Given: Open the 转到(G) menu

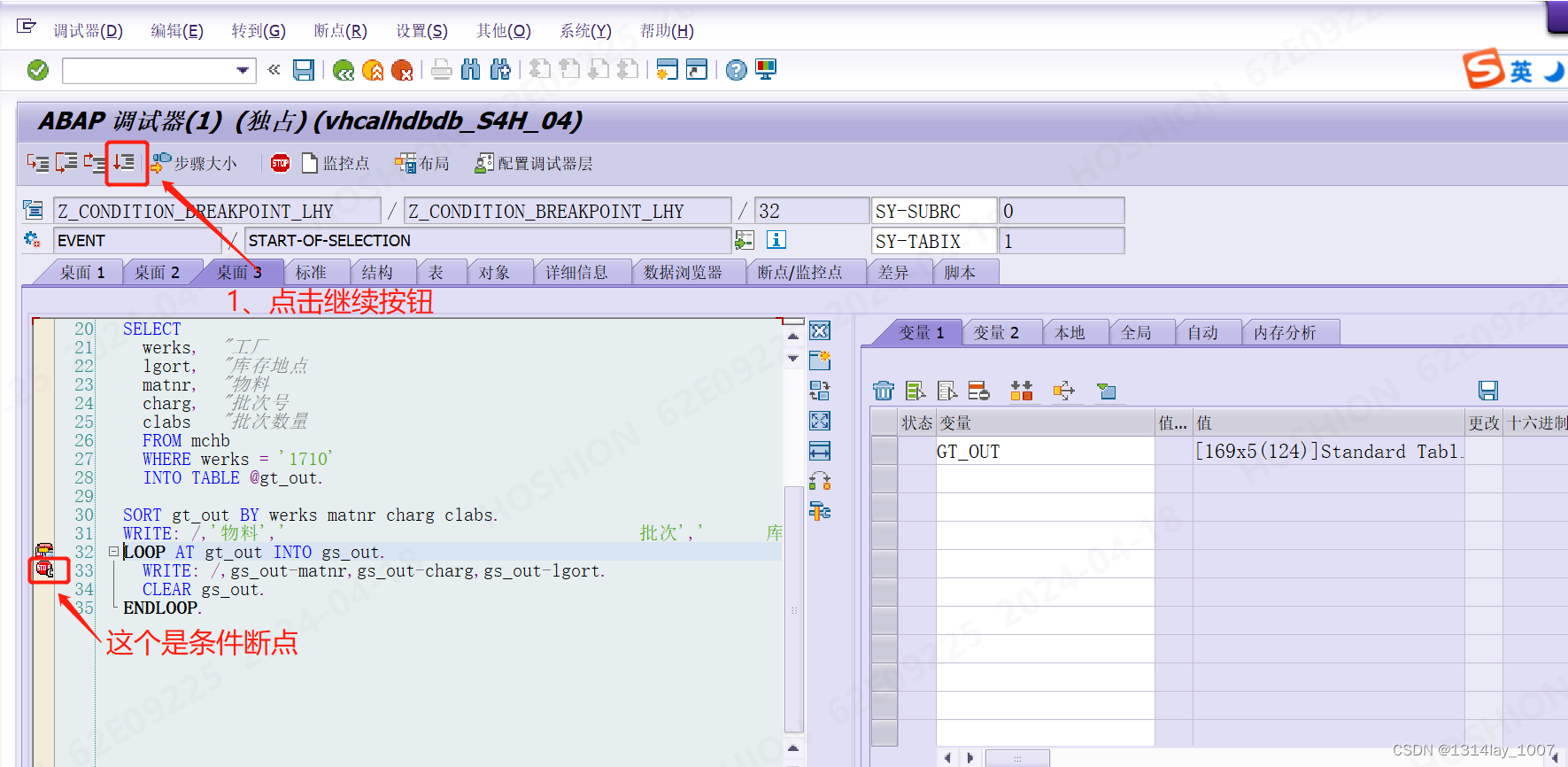Looking at the screenshot, I should click(x=259, y=31).
